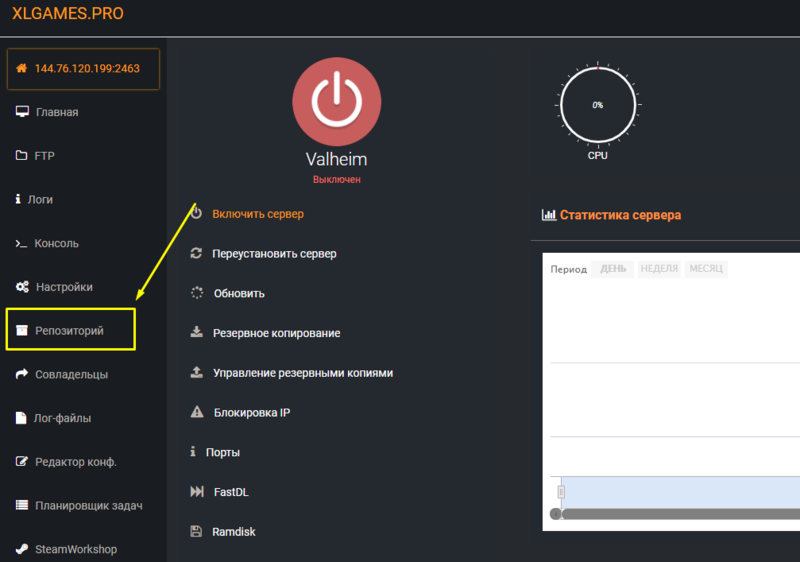Click the FTP folder icon

coord(22,156)
